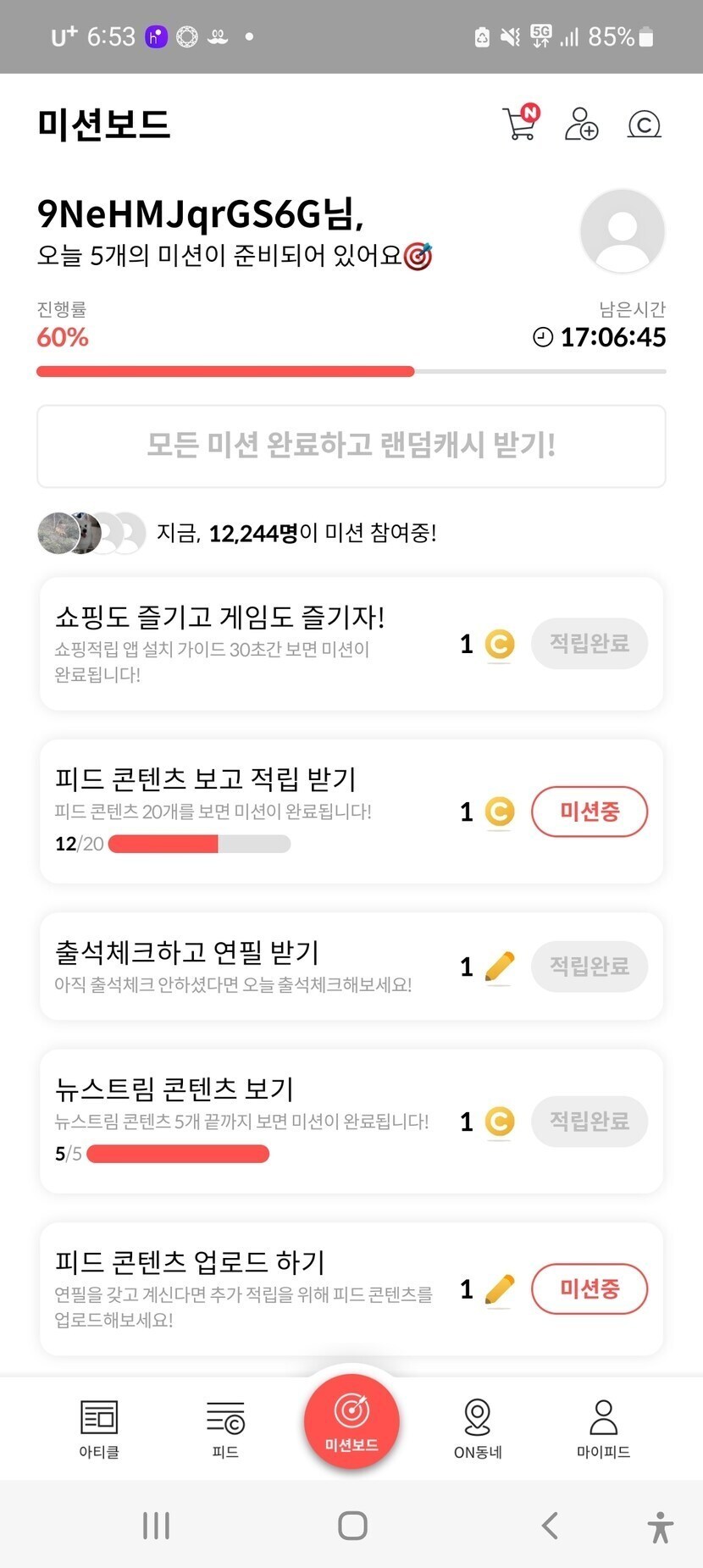Go to the 마이피드 tab
This screenshot has height=1568, width=703.
point(603,1428)
